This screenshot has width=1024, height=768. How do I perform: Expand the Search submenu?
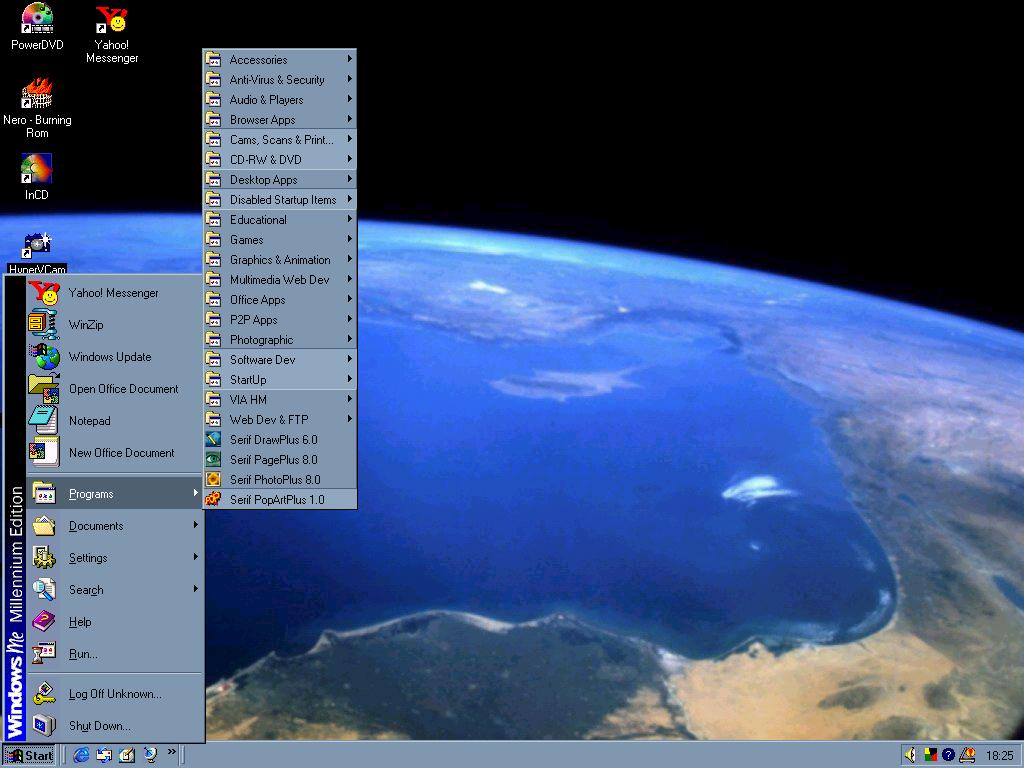coord(115,590)
